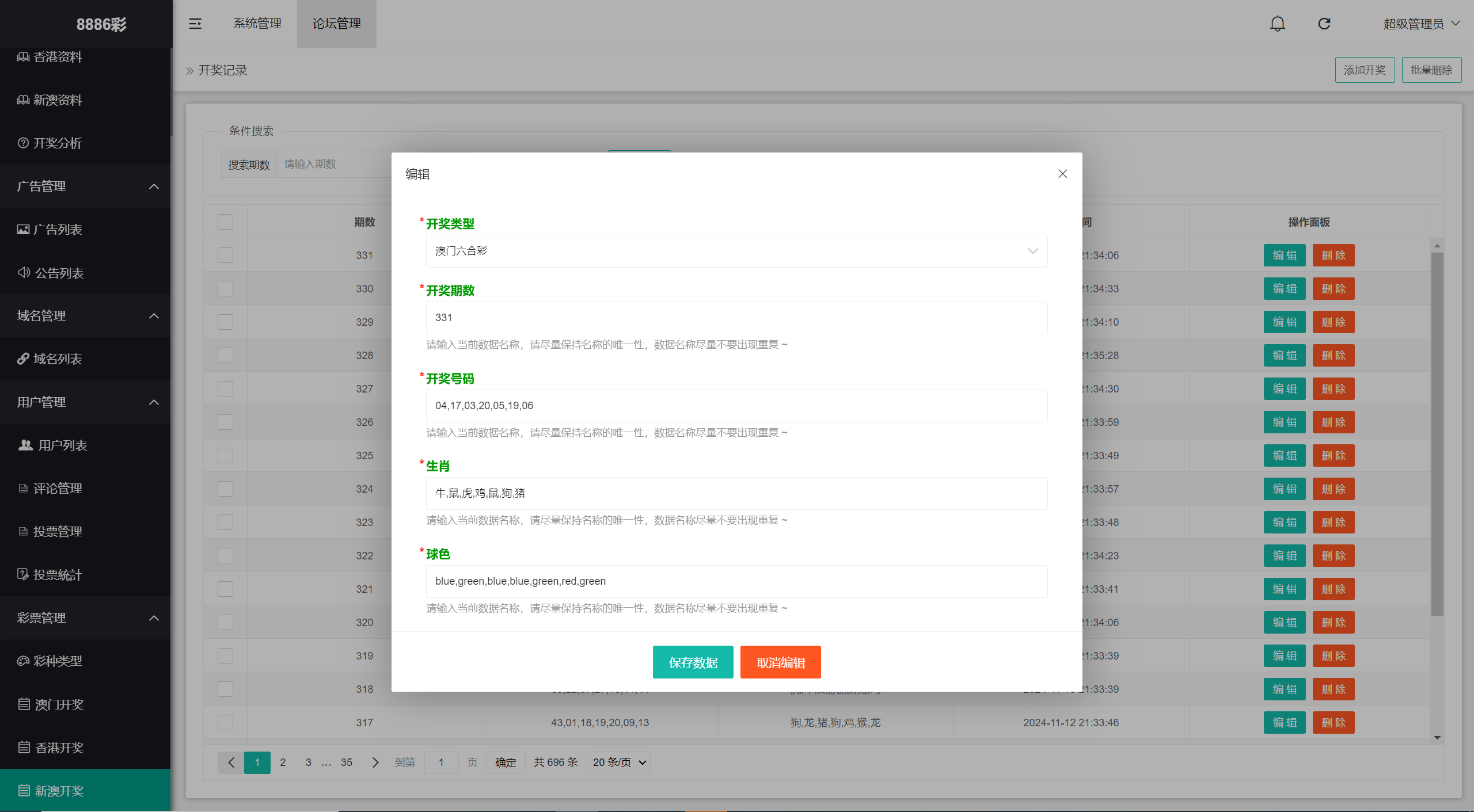The height and width of the screenshot is (812, 1474).
Task: Open 开奖分析 in the sidebar
Action: click(x=57, y=143)
